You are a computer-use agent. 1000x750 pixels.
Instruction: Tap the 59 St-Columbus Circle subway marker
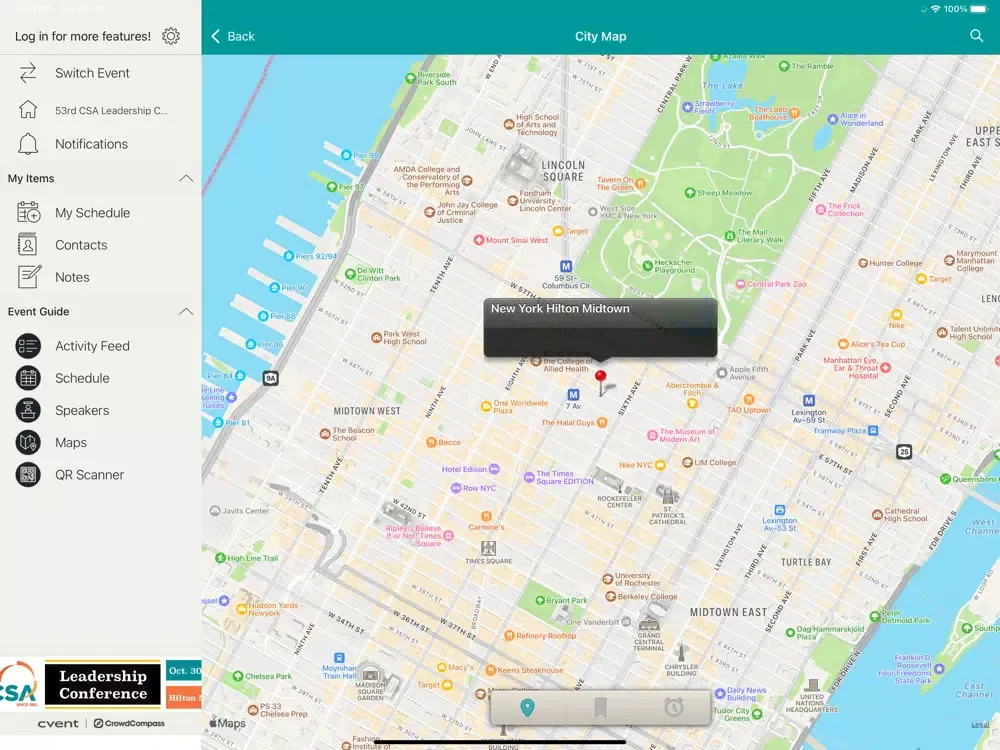coord(566,267)
